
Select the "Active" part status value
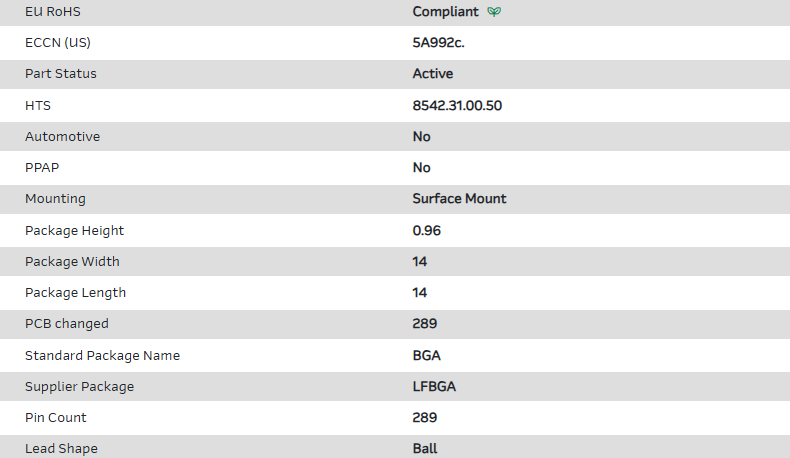[432, 74]
